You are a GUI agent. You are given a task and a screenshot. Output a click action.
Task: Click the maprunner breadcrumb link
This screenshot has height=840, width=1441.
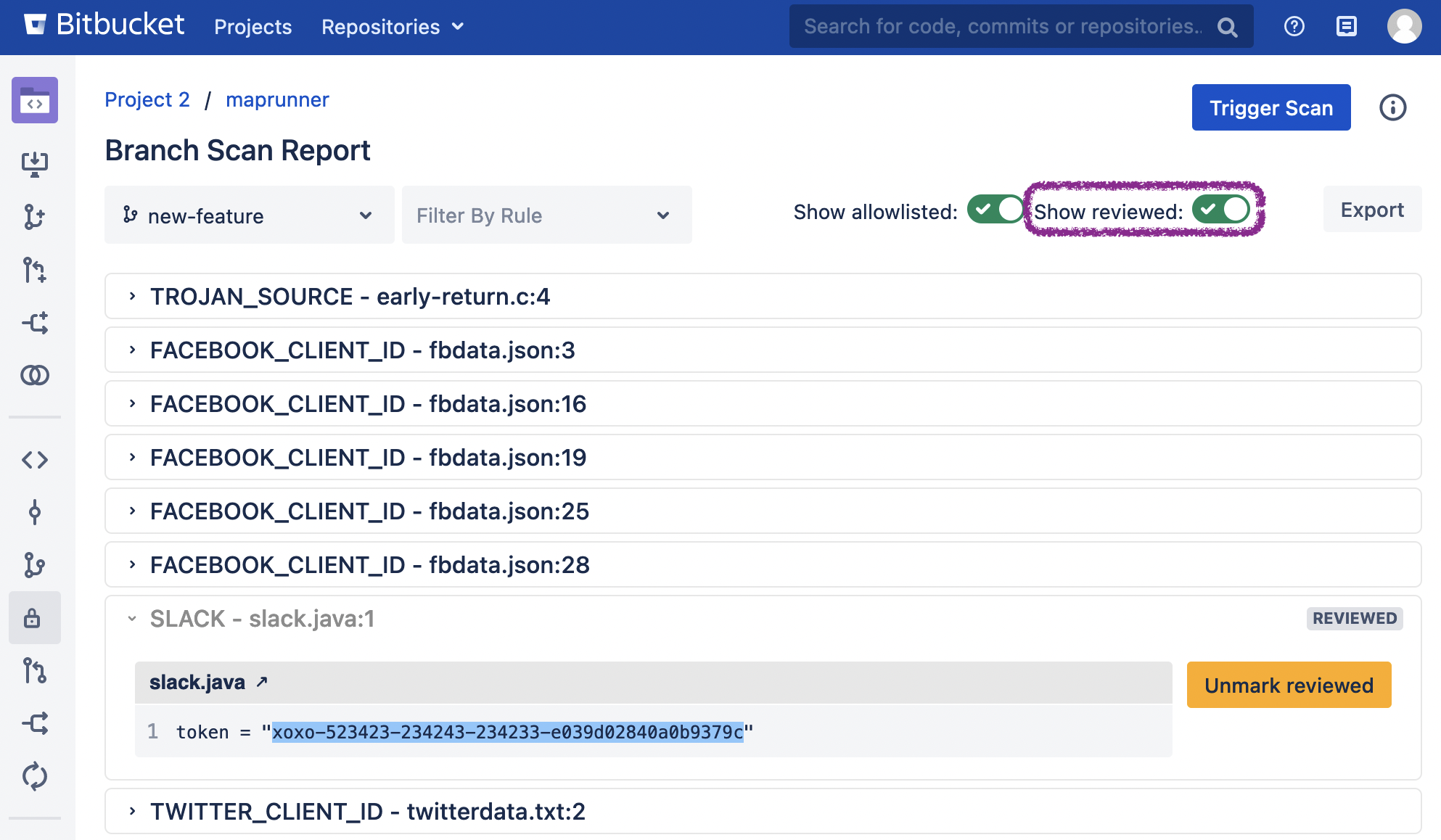(x=277, y=99)
